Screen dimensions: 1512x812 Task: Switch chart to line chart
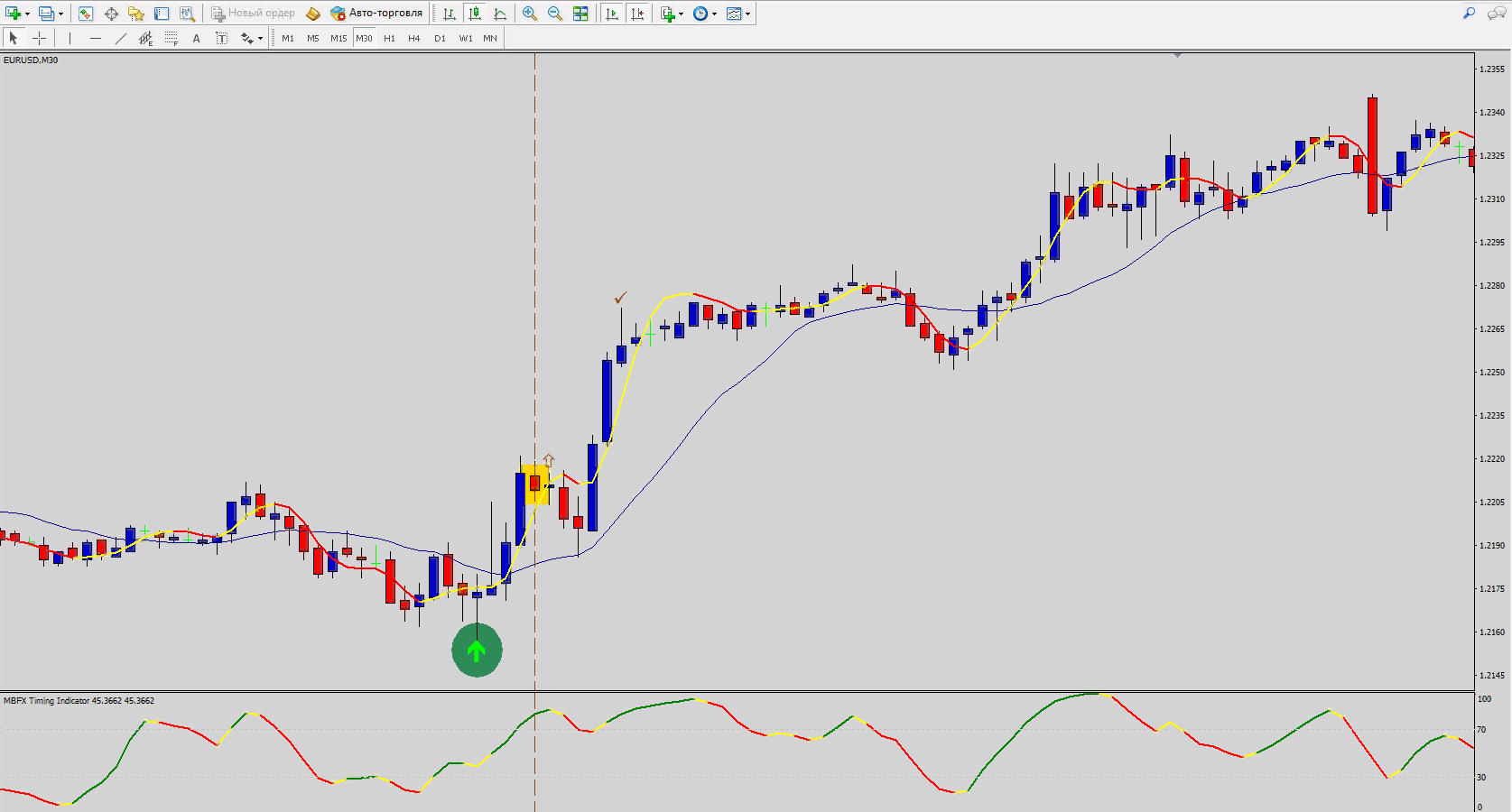click(500, 14)
